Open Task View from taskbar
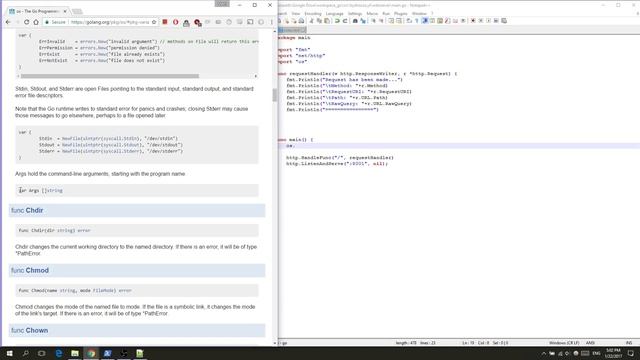Viewport: 640px width, 360px height. pos(42,353)
